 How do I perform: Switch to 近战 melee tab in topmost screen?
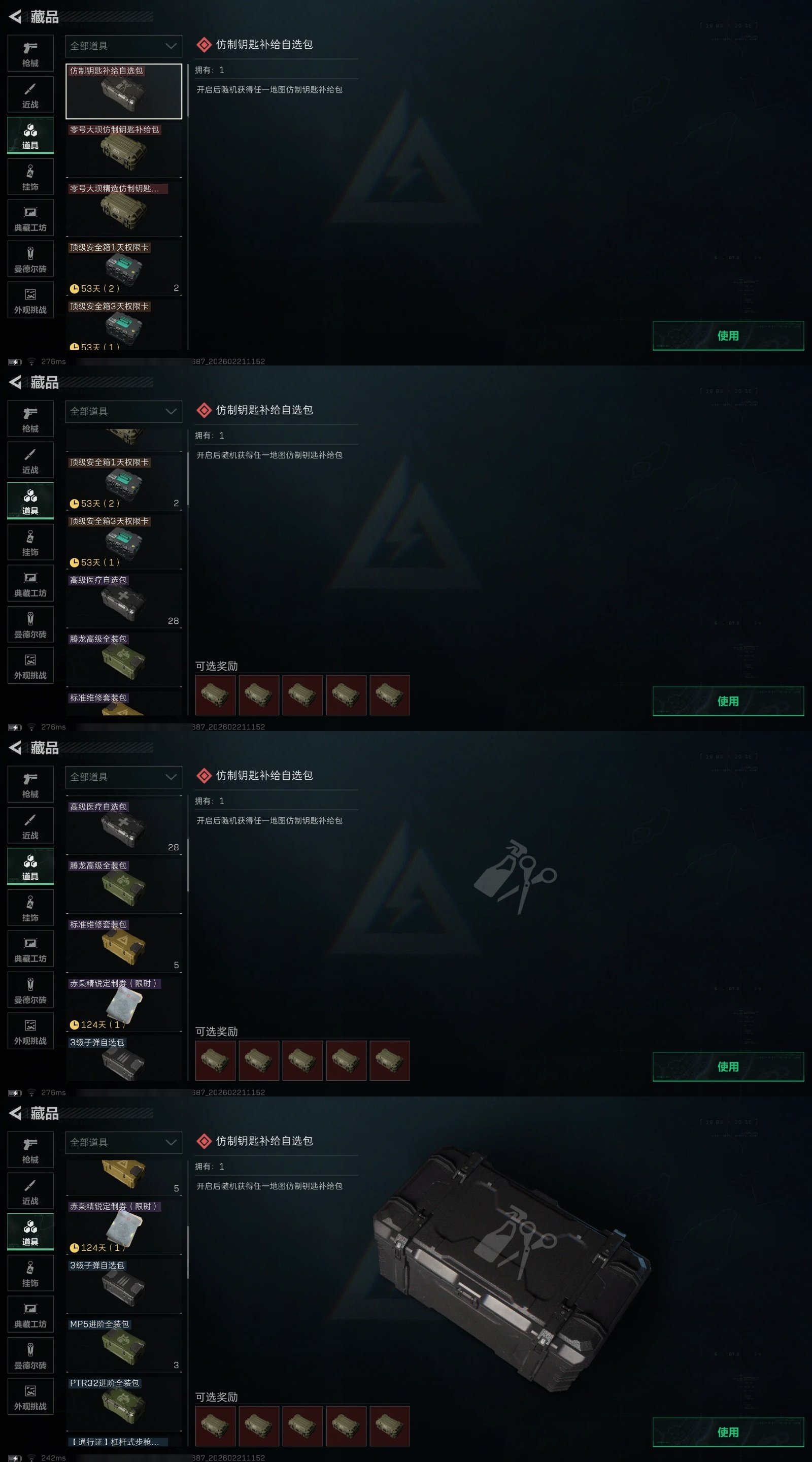30,95
